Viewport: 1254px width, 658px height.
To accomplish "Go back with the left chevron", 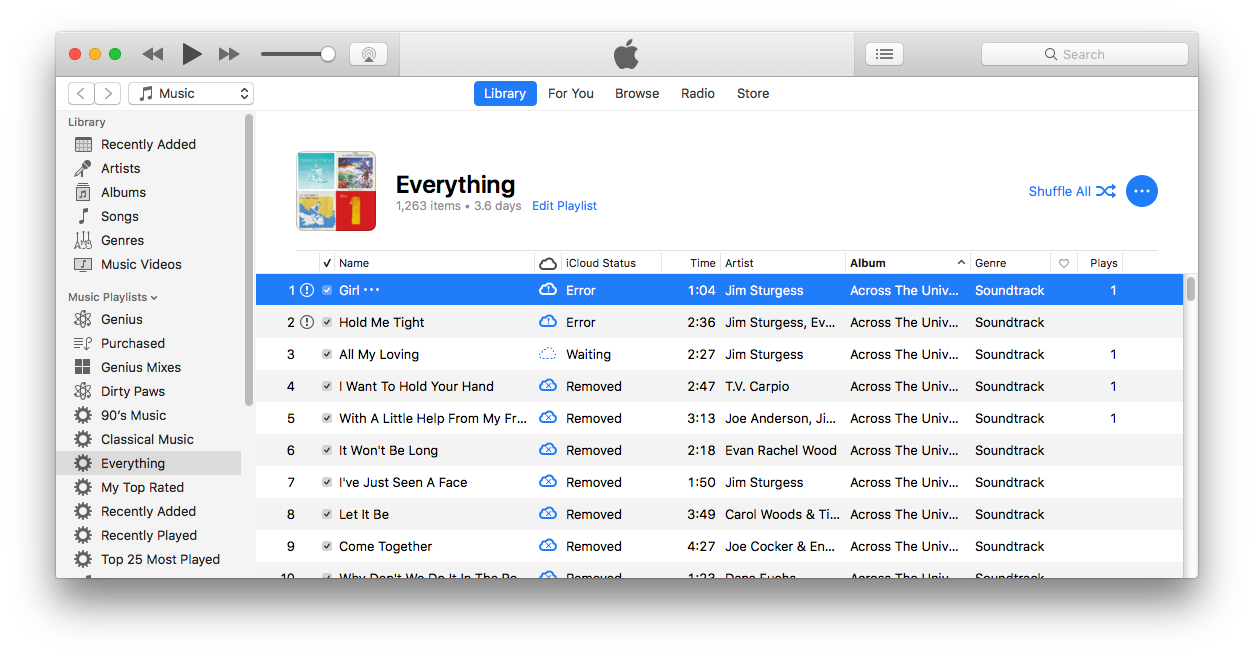I will 81,93.
